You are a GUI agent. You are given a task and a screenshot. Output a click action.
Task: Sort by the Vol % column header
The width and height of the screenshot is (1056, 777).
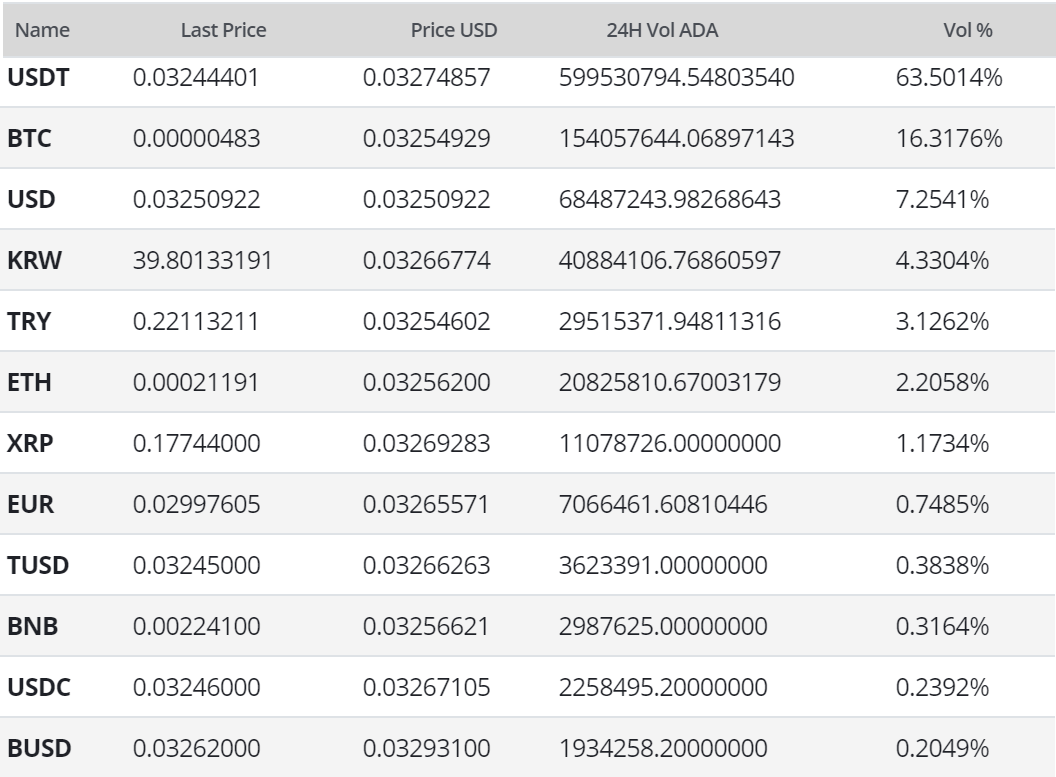pyautogui.click(x=968, y=30)
